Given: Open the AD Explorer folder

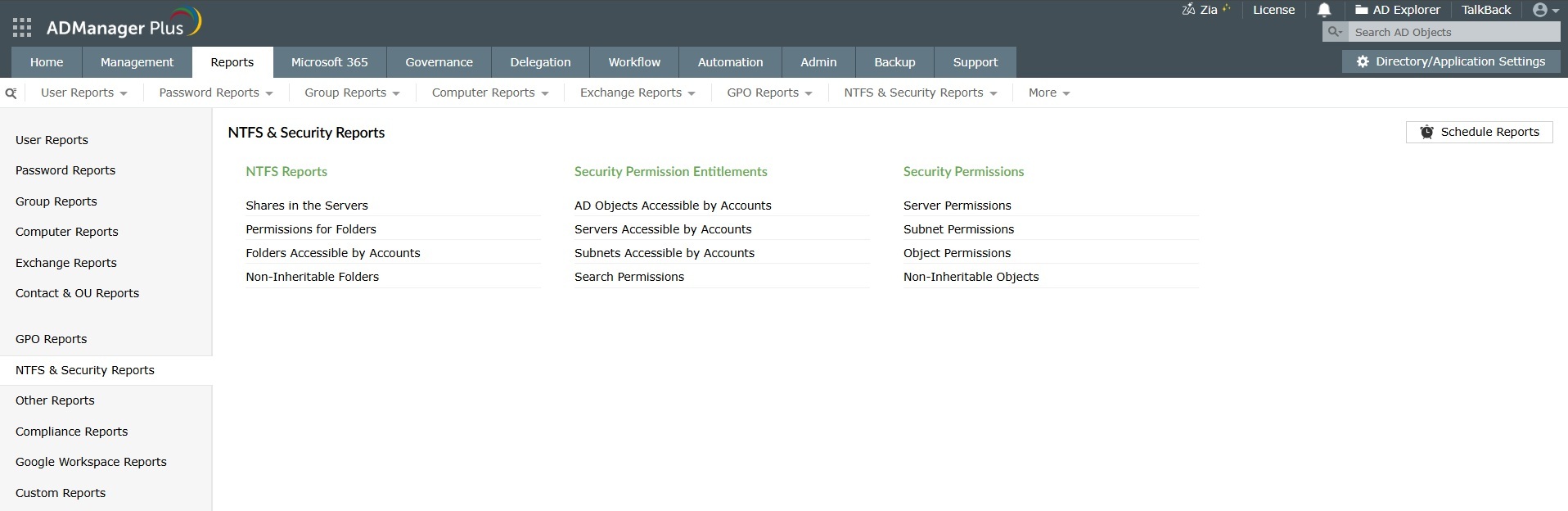Looking at the screenshot, I should click(1398, 10).
